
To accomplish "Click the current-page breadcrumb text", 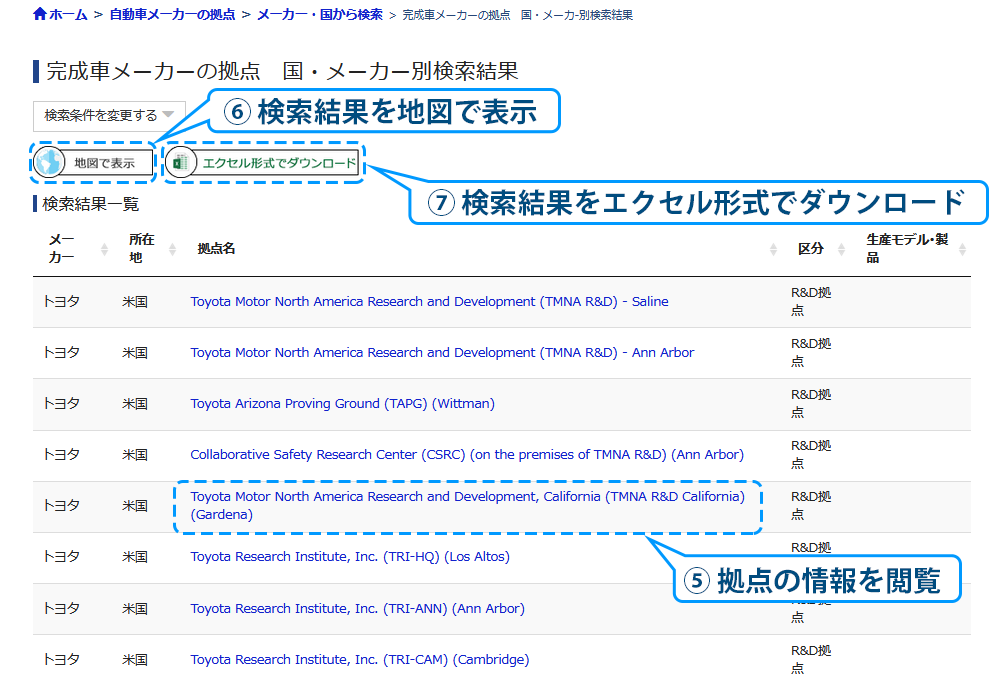I will (x=517, y=15).
